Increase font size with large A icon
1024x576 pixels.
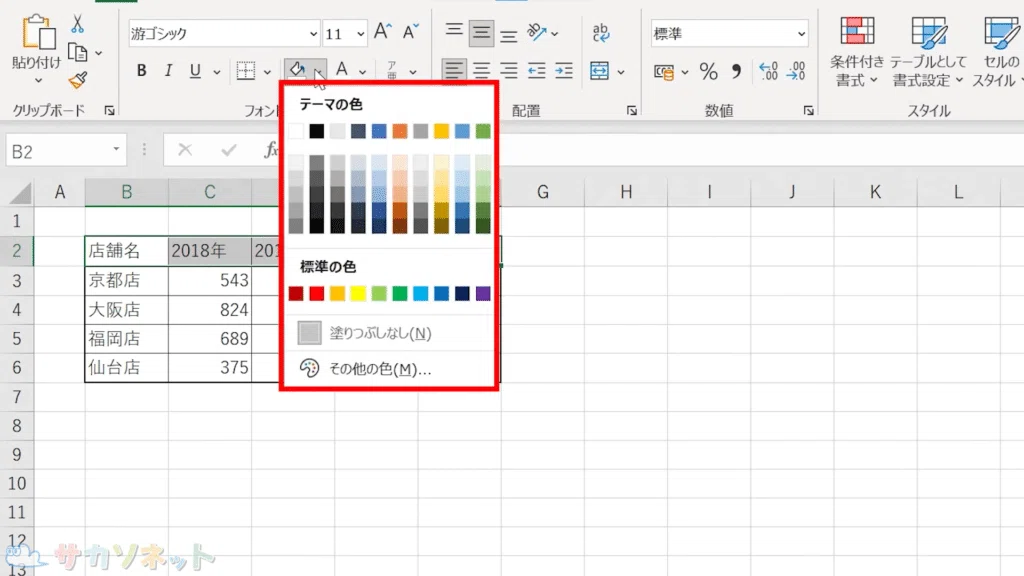[x=382, y=31]
